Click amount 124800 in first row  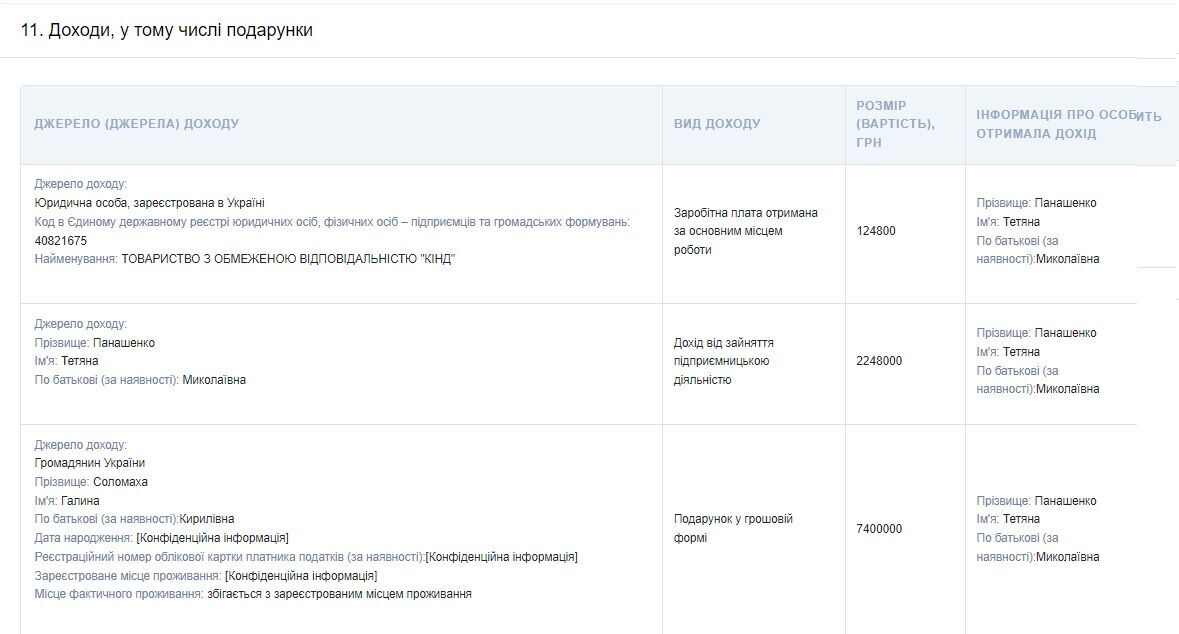pyautogui.click(x=876, y=231)
